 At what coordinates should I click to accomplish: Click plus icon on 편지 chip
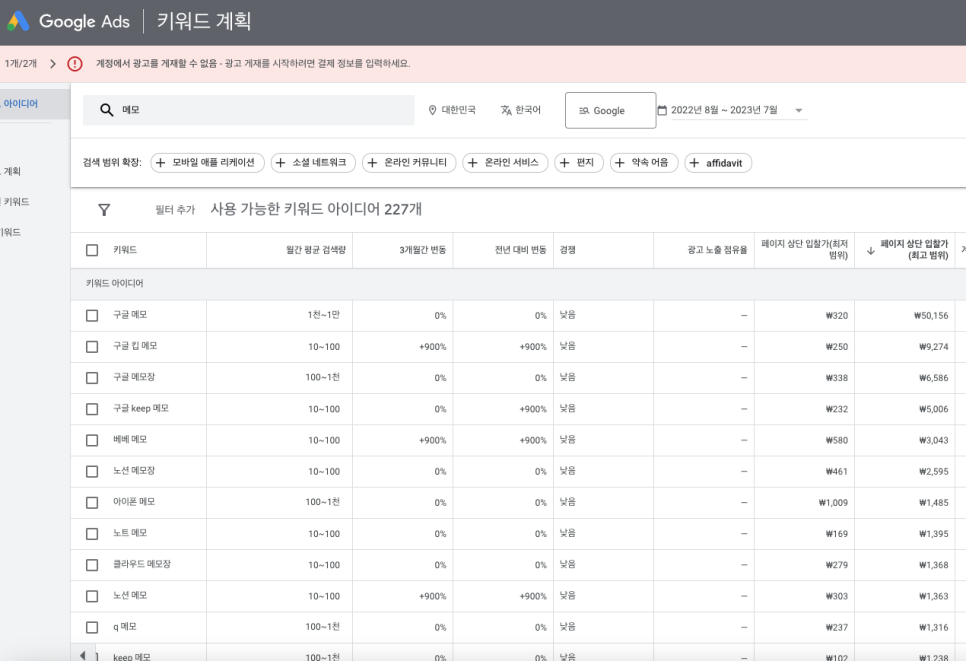pyautogui.click(x=564, y=163)
